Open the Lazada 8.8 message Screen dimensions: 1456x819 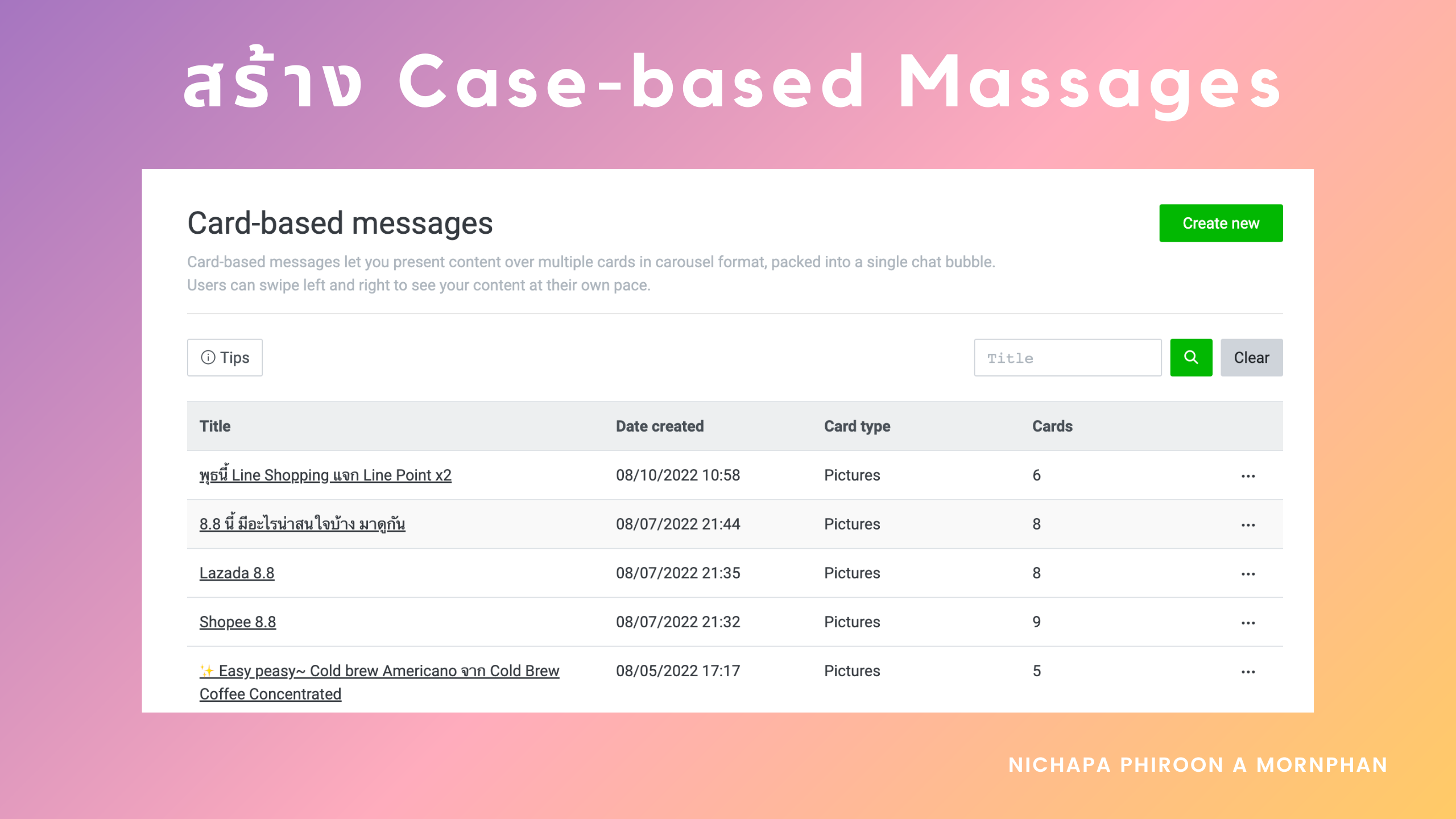click(x=237, y=573)
